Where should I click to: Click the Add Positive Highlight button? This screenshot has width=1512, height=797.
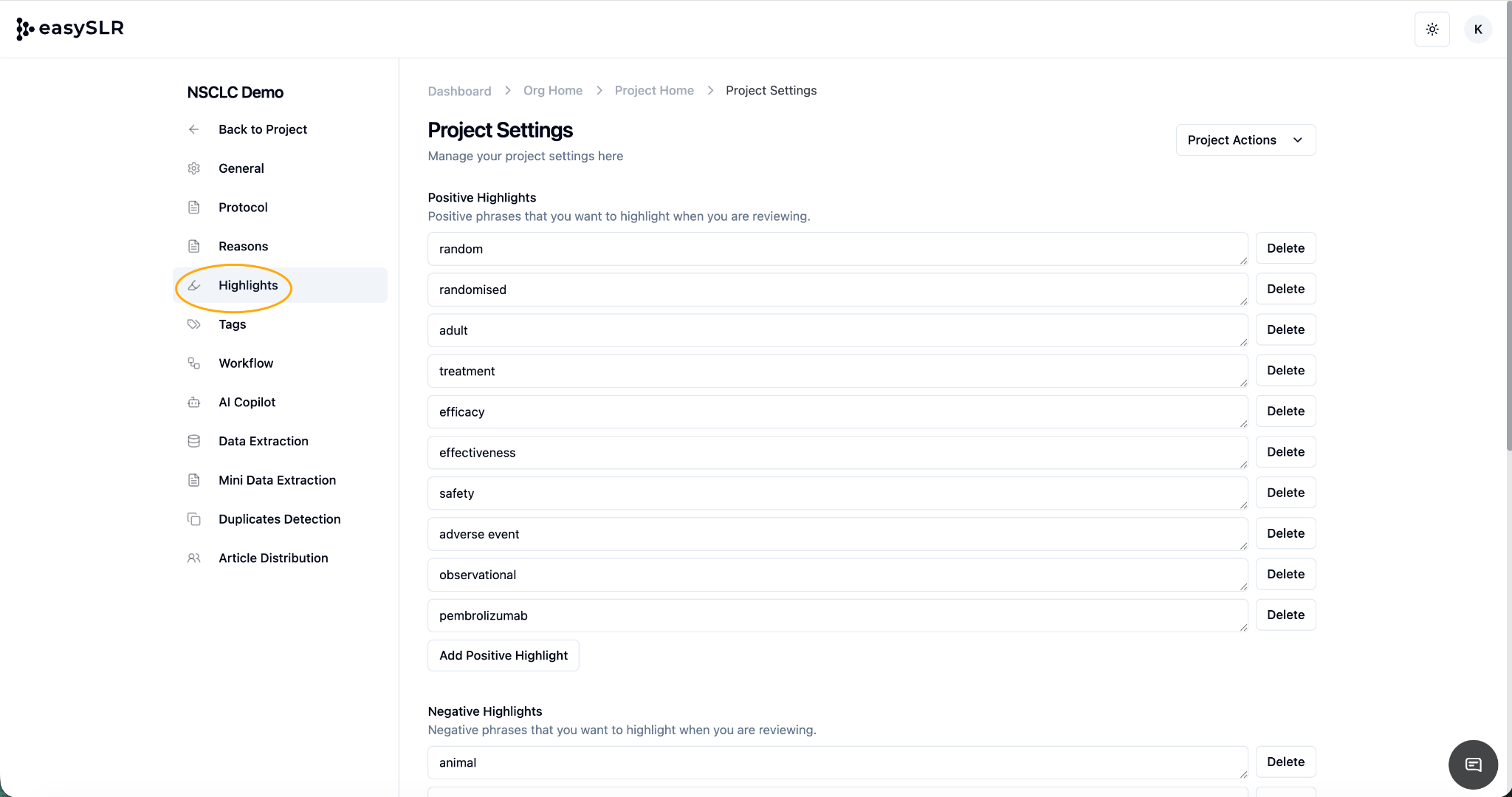point(504,655)
